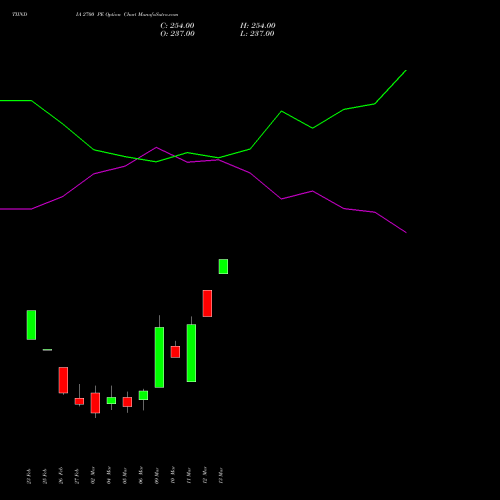Click the open value O: 237.00
This screenshot has width=500, height=500.
pyautogui.click(x=177, y=34)
